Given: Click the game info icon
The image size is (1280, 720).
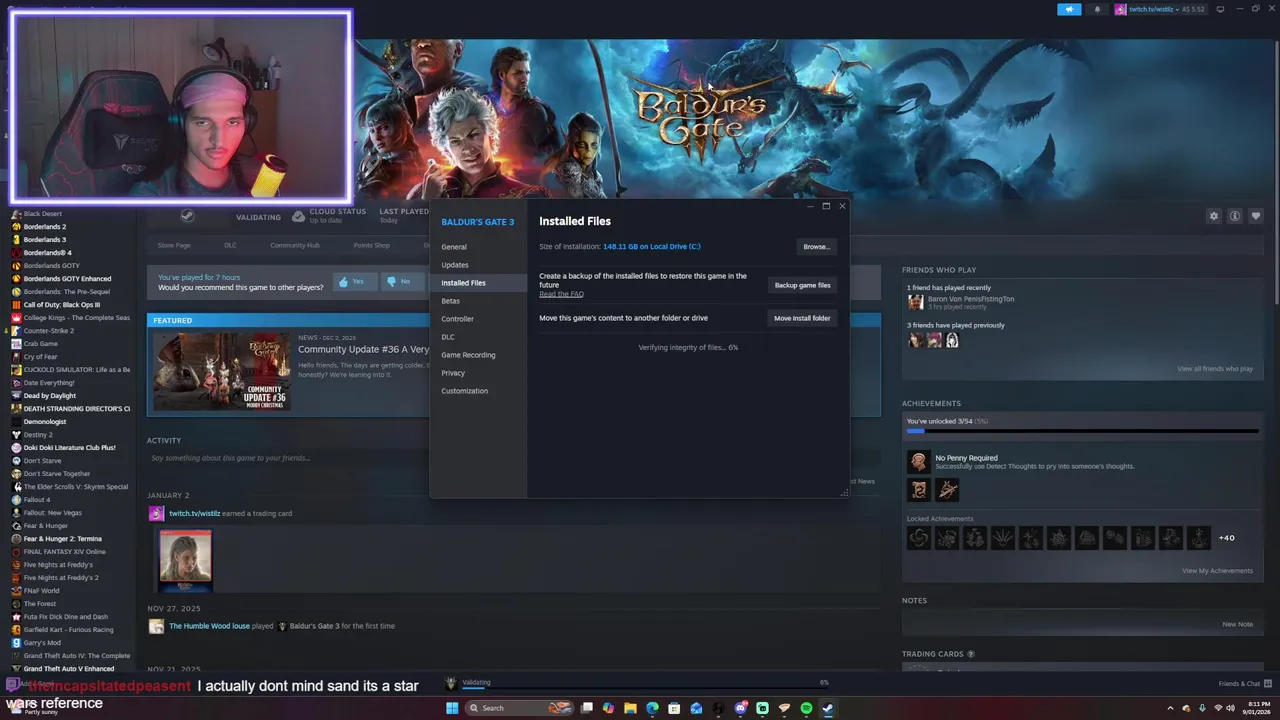Looking at the screenshot, I should tap(1235, 216).
